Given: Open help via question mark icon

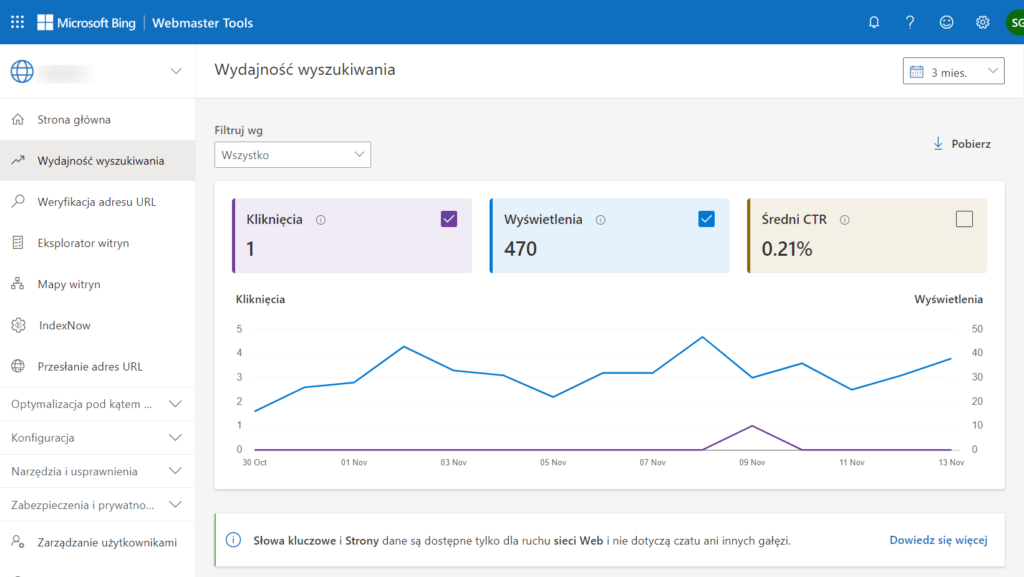Looking at the screenshot, I should 910,22.
